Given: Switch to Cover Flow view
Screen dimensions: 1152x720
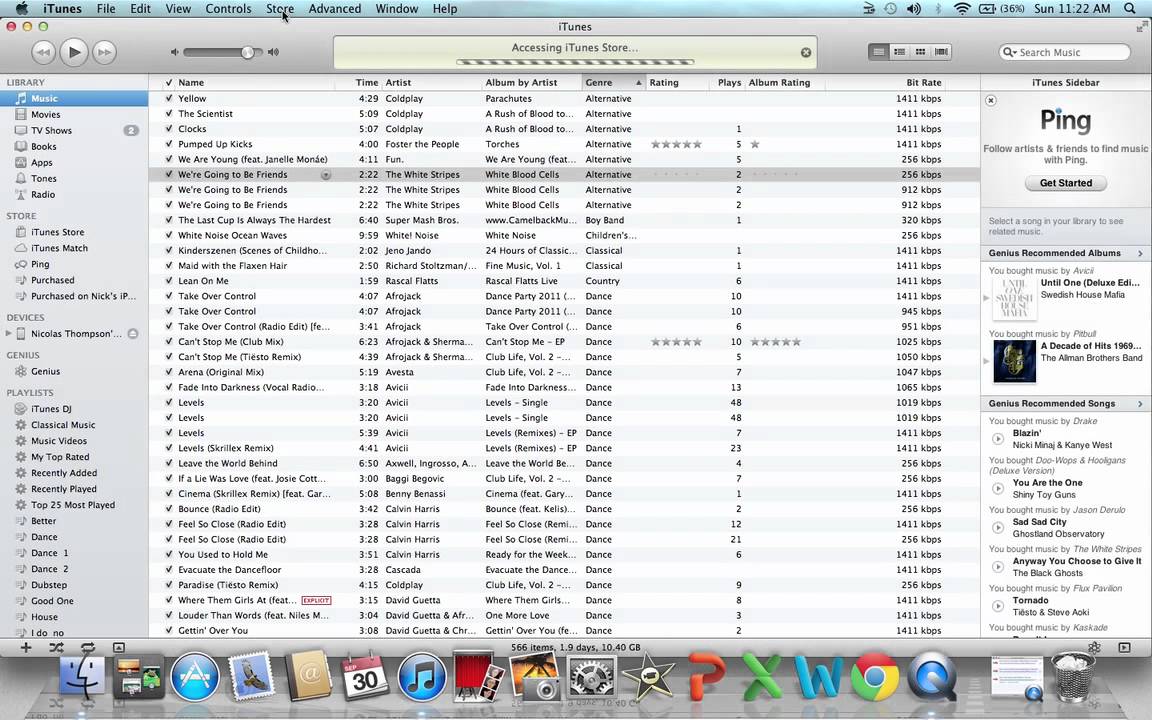Looking at the screenshot, I should click(x=941, y=52).
